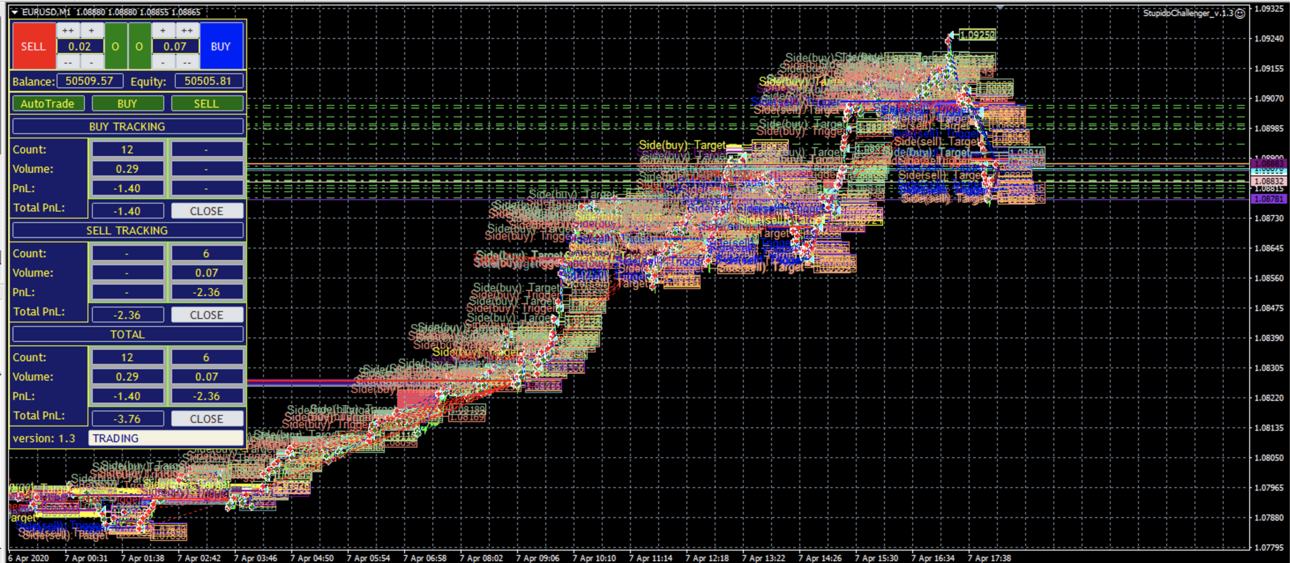The width and height of the screenshot is (1290, 563).
Task: Click the Balance value 50509.57
Action: coord(90,81)
